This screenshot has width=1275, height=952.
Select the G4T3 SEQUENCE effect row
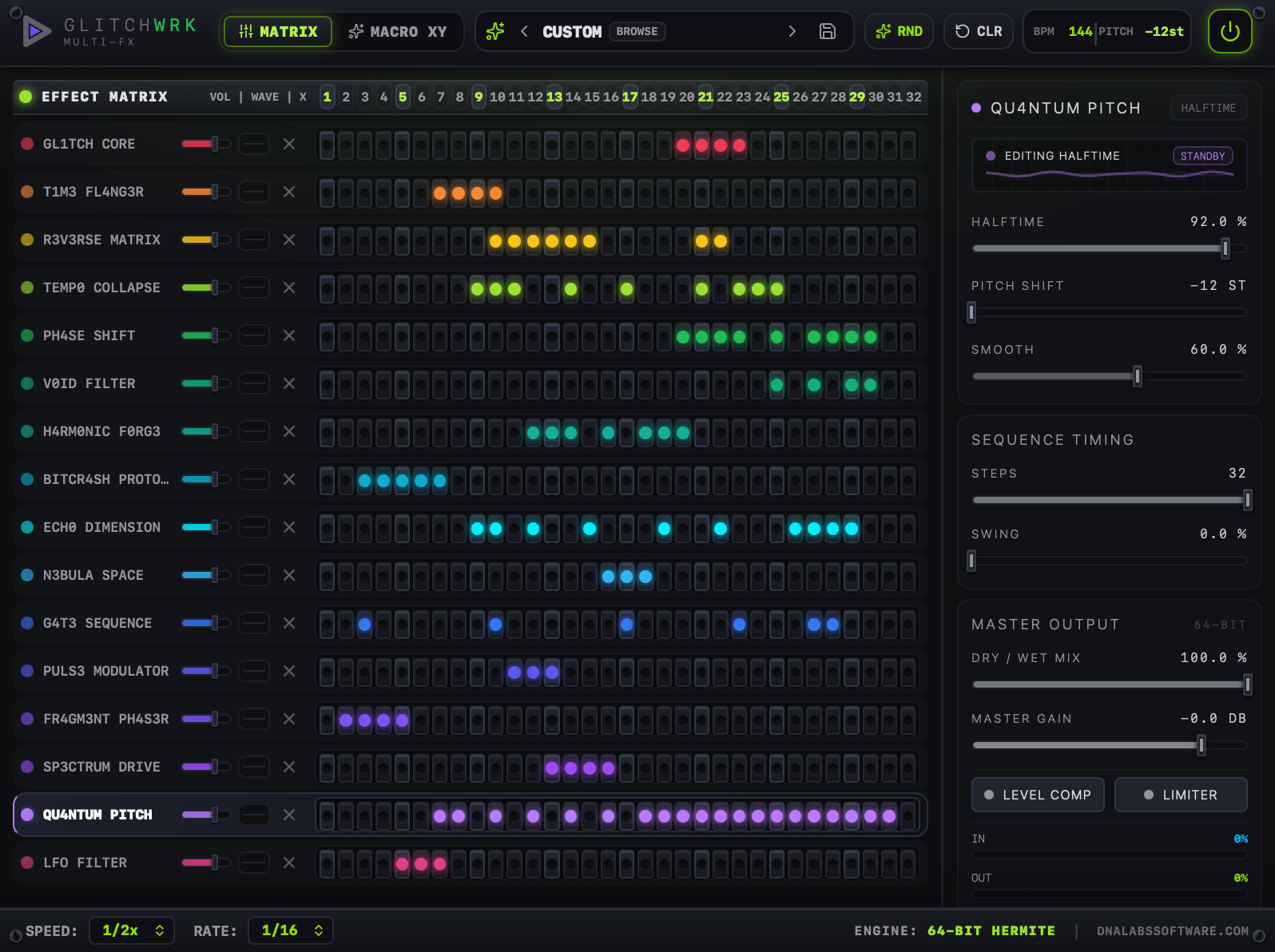[x=470, y=623]
